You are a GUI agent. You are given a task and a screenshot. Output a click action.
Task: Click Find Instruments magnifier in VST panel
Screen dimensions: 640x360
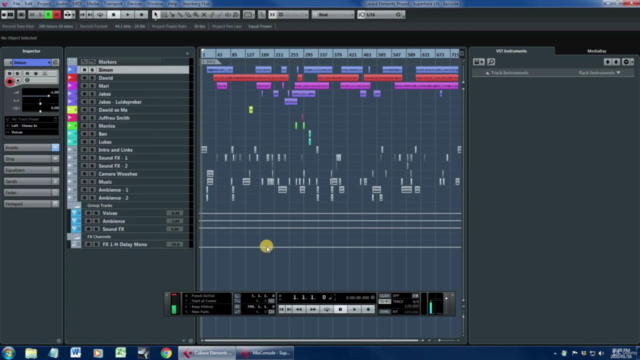(491, 62)
